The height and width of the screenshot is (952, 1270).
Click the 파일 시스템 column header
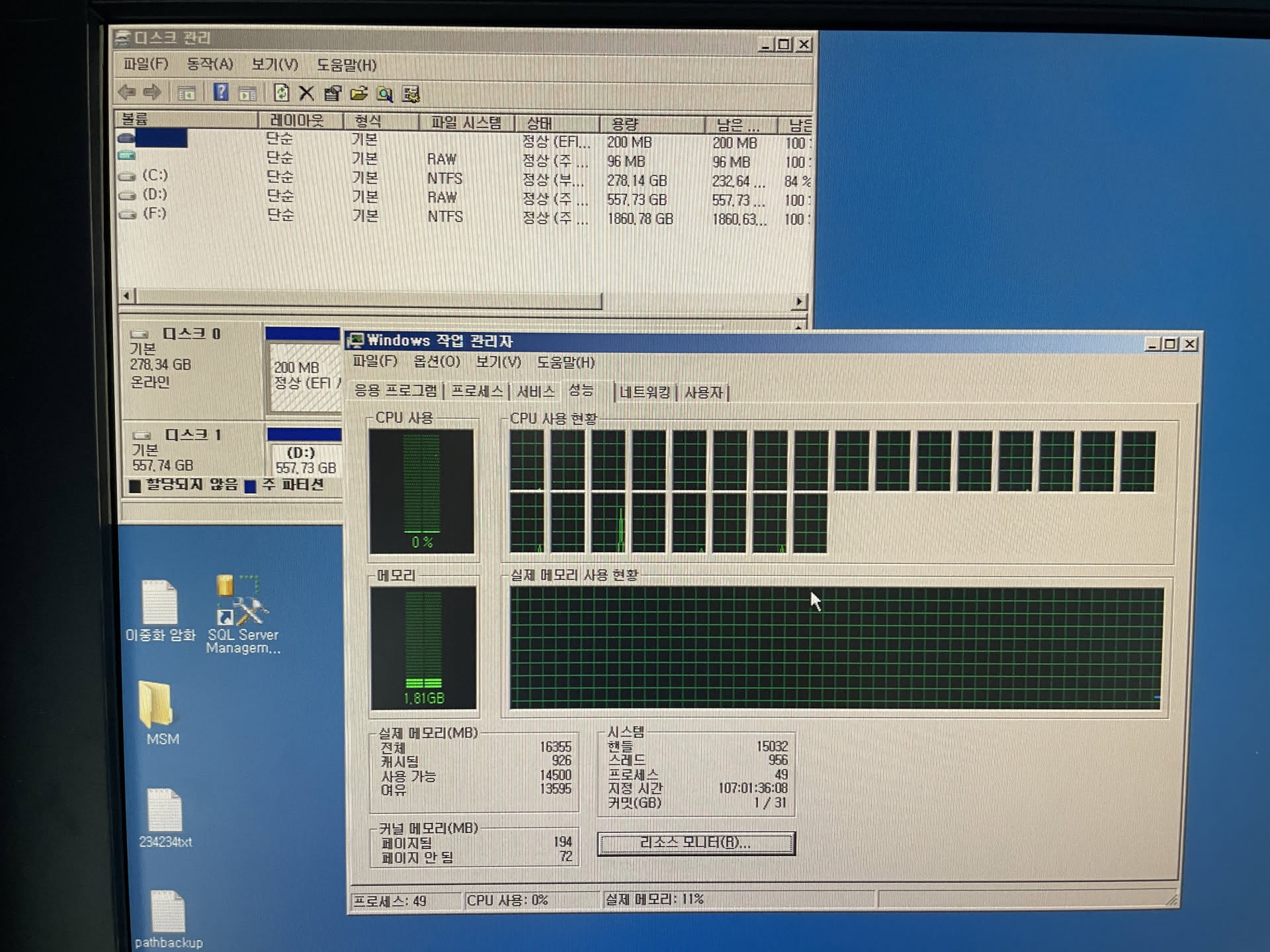pyautogui.click(x=466, y=122)
